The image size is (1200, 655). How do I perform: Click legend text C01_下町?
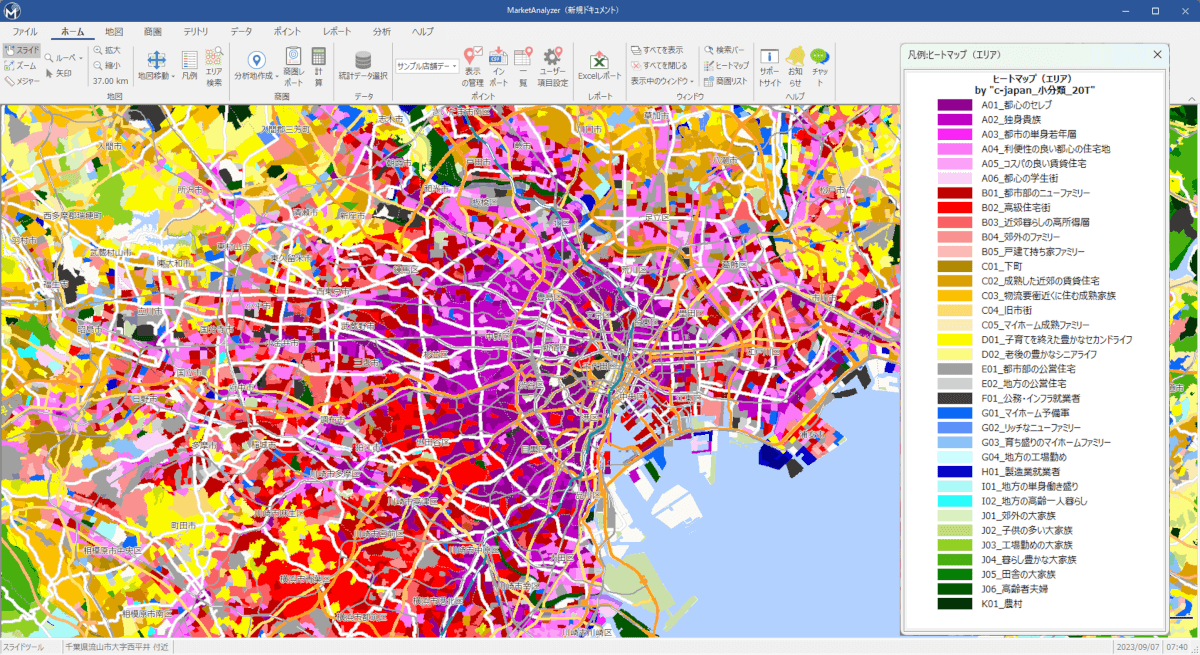click(x=1002, y=266)
